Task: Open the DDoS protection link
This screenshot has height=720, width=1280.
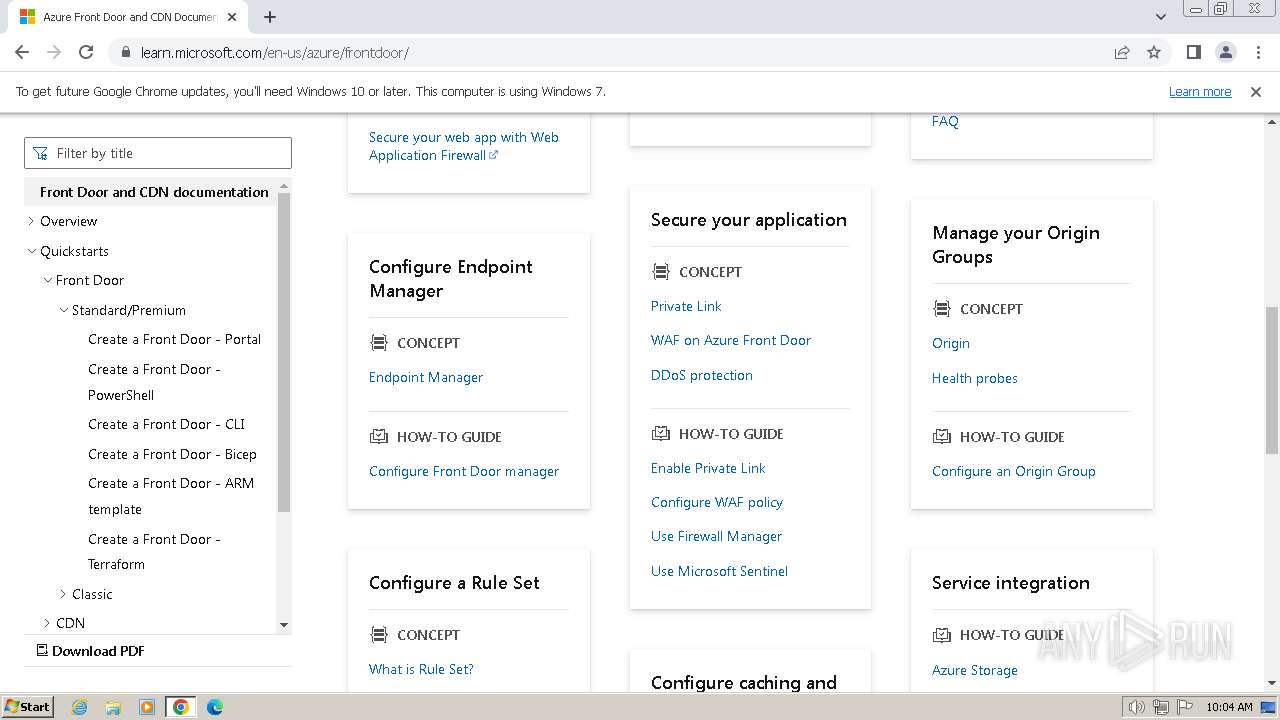Action: point(702,375)
